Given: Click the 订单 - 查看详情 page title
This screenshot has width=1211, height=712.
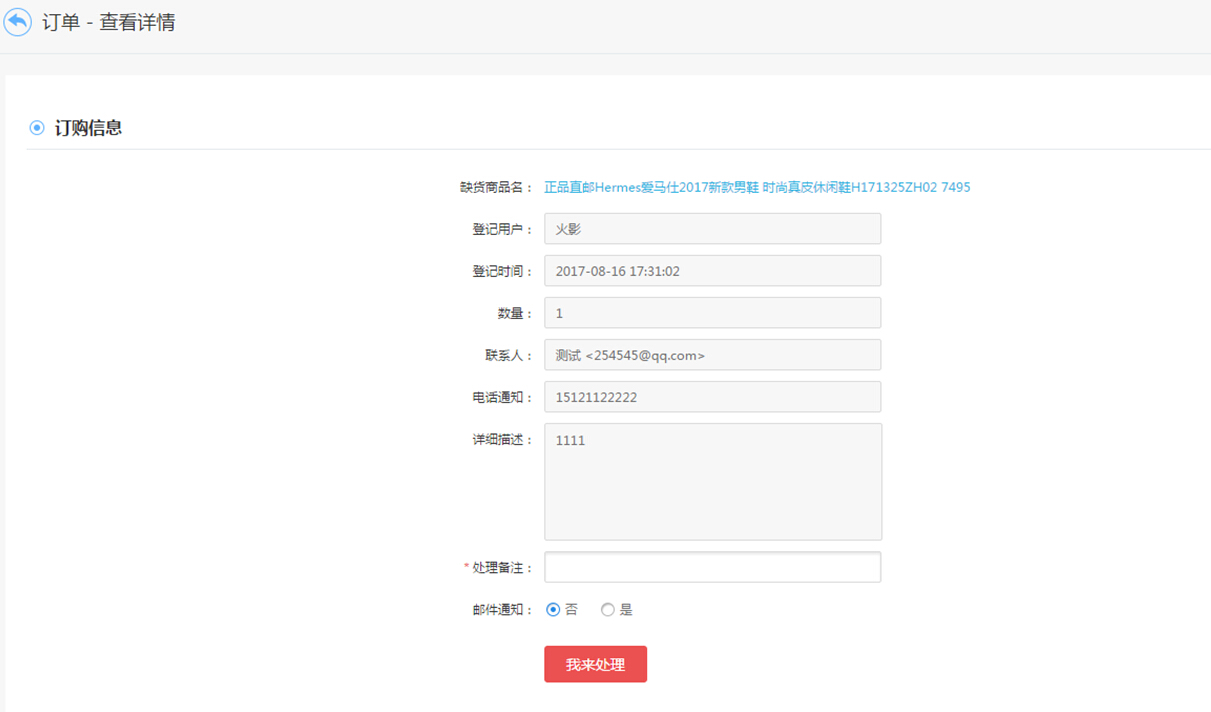Looking at the screenshot, I should (x=108, y=22).
